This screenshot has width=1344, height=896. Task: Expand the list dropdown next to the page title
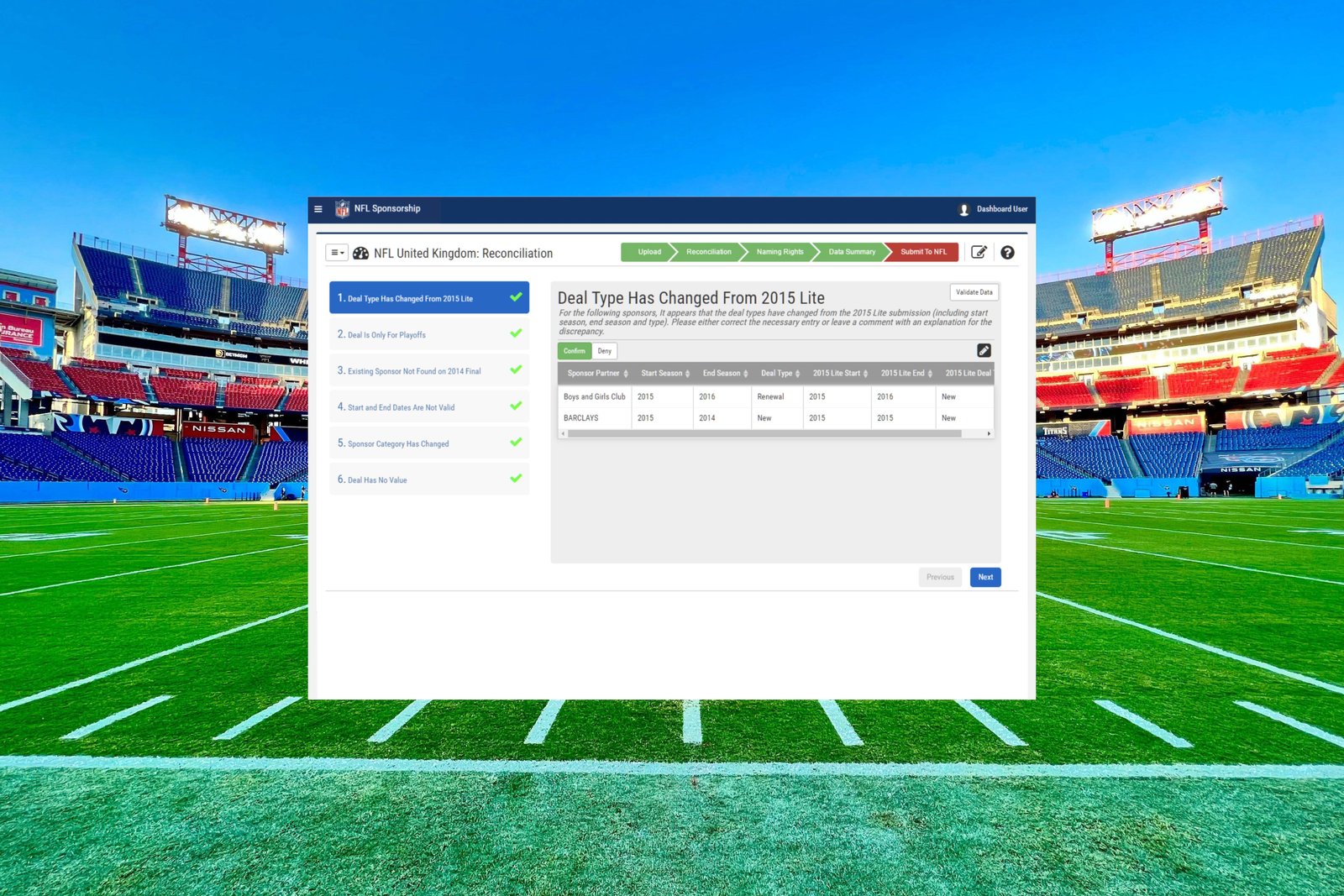tap(337, 253)
